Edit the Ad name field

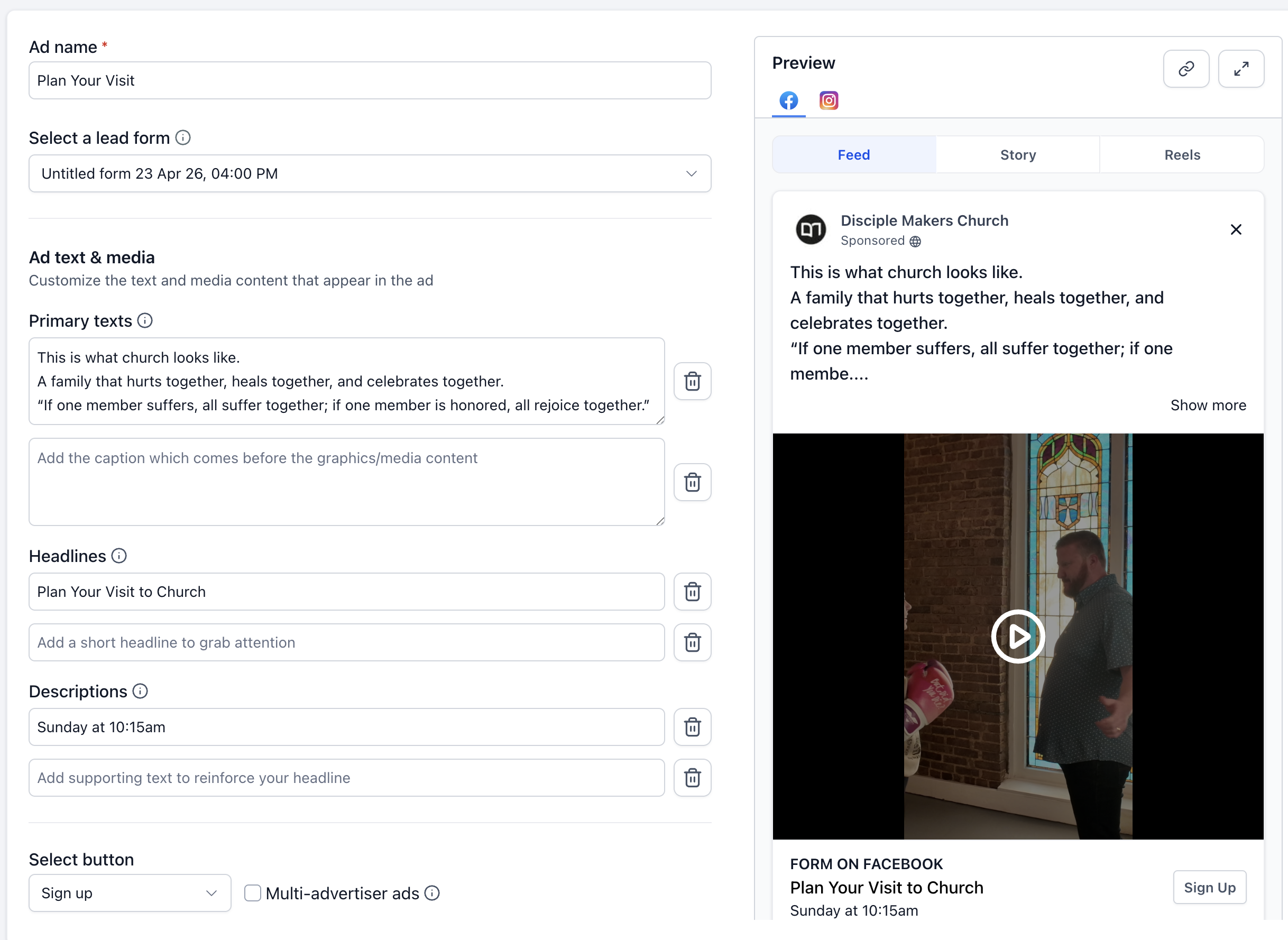point(370,80)
